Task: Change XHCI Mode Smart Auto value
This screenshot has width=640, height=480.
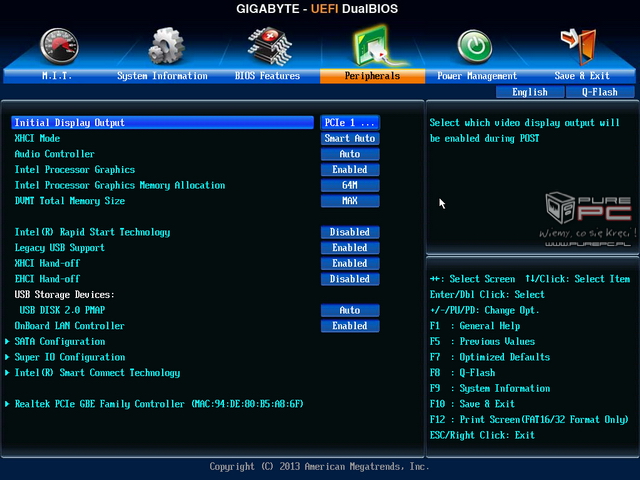Action: (350, 138)
